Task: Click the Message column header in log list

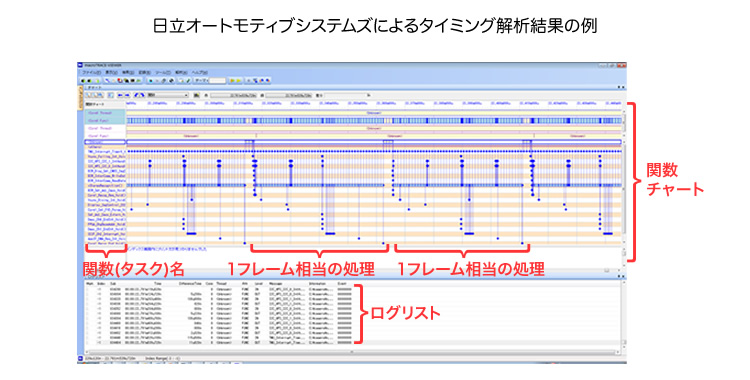Action: pos(275,284)
